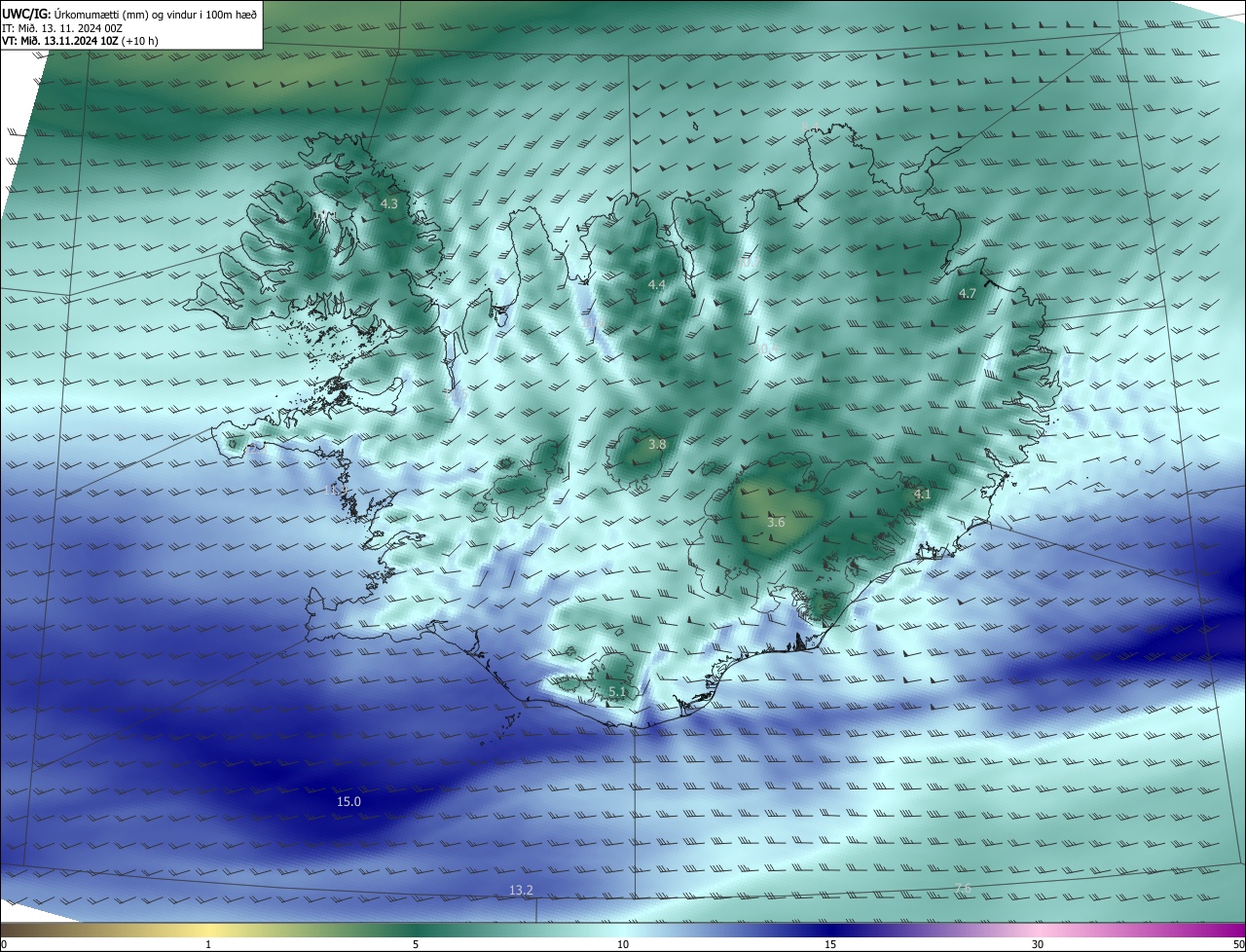Click the legend tick label "5"
Viewport: 1246px width, 952px height.
(416, 944)
